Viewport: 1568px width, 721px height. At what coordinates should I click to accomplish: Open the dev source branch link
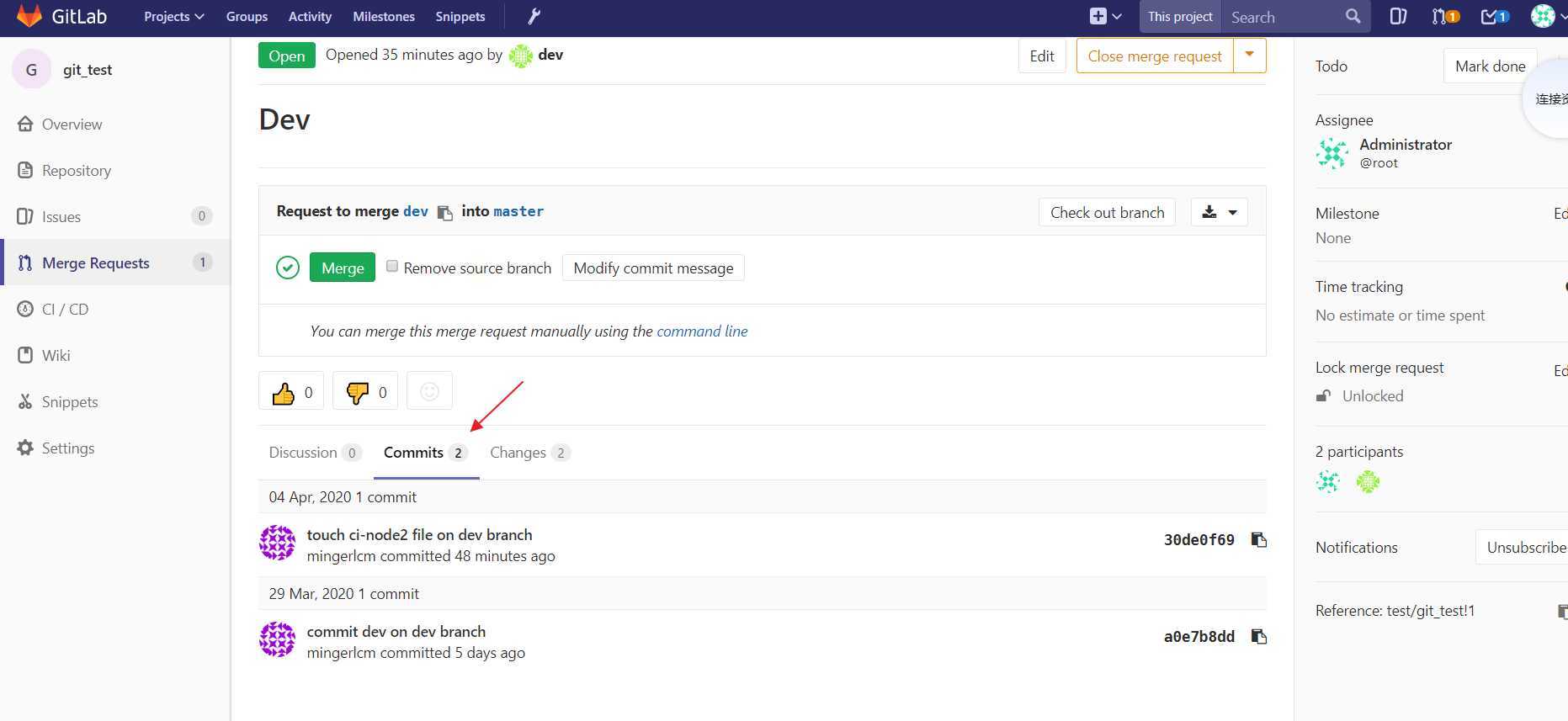tap(416, 211)
